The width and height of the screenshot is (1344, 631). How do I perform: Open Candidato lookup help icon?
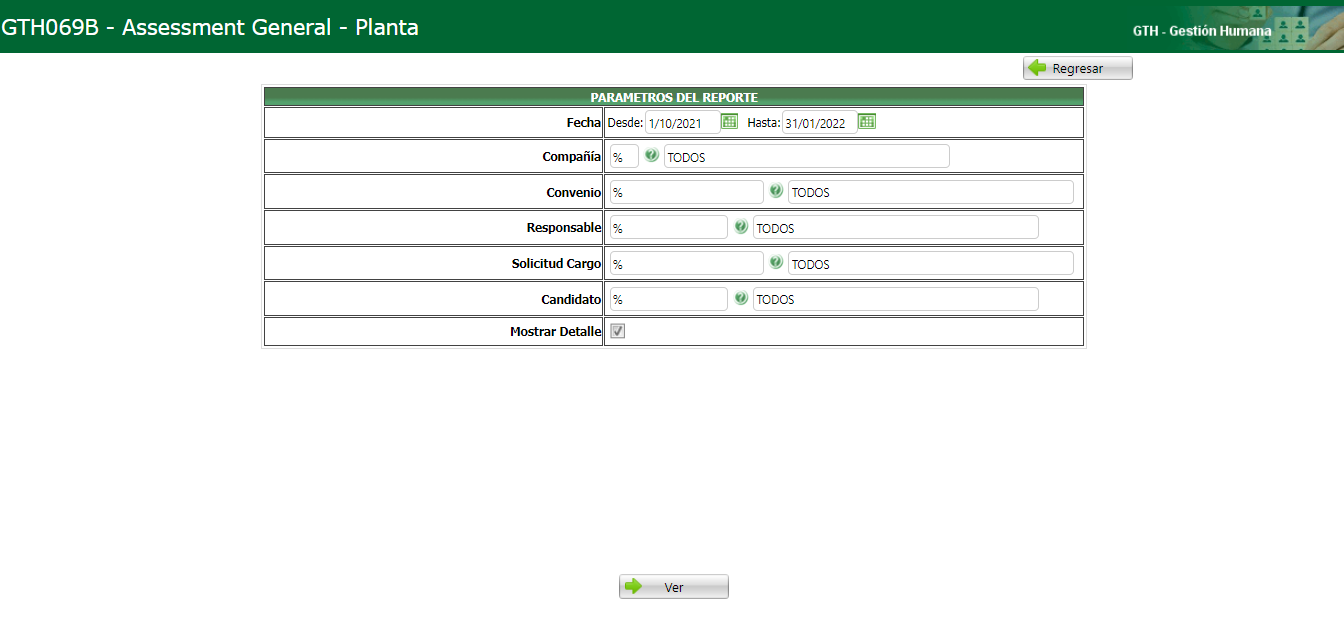point(741,298)
